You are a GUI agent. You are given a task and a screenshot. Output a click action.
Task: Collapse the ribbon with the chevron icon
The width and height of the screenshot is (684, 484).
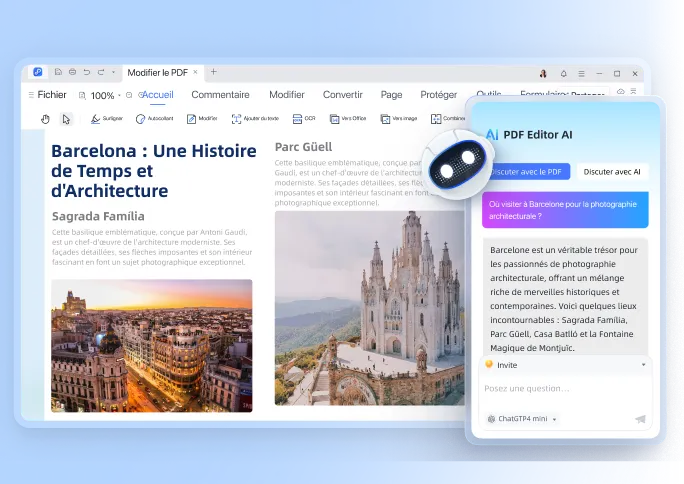(x=633, y=91)
